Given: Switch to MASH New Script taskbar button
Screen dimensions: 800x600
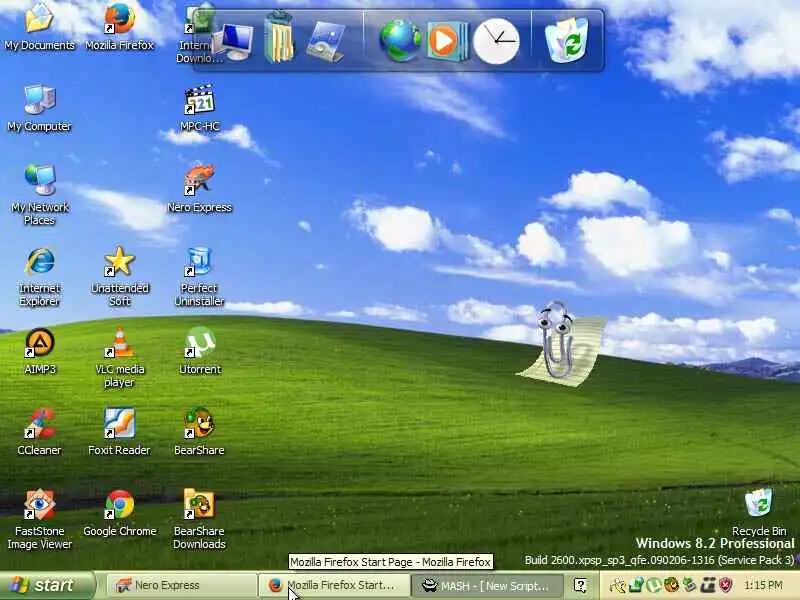Looking at the screenshot, I should point(488,585).
